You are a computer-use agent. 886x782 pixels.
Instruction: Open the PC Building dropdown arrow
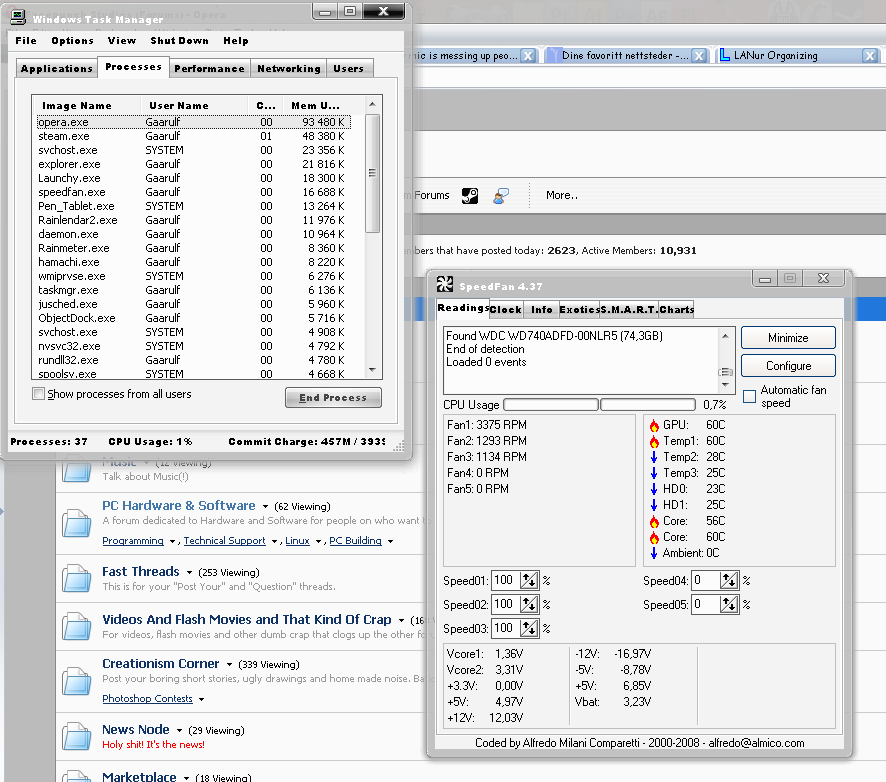tap(390, 541)
